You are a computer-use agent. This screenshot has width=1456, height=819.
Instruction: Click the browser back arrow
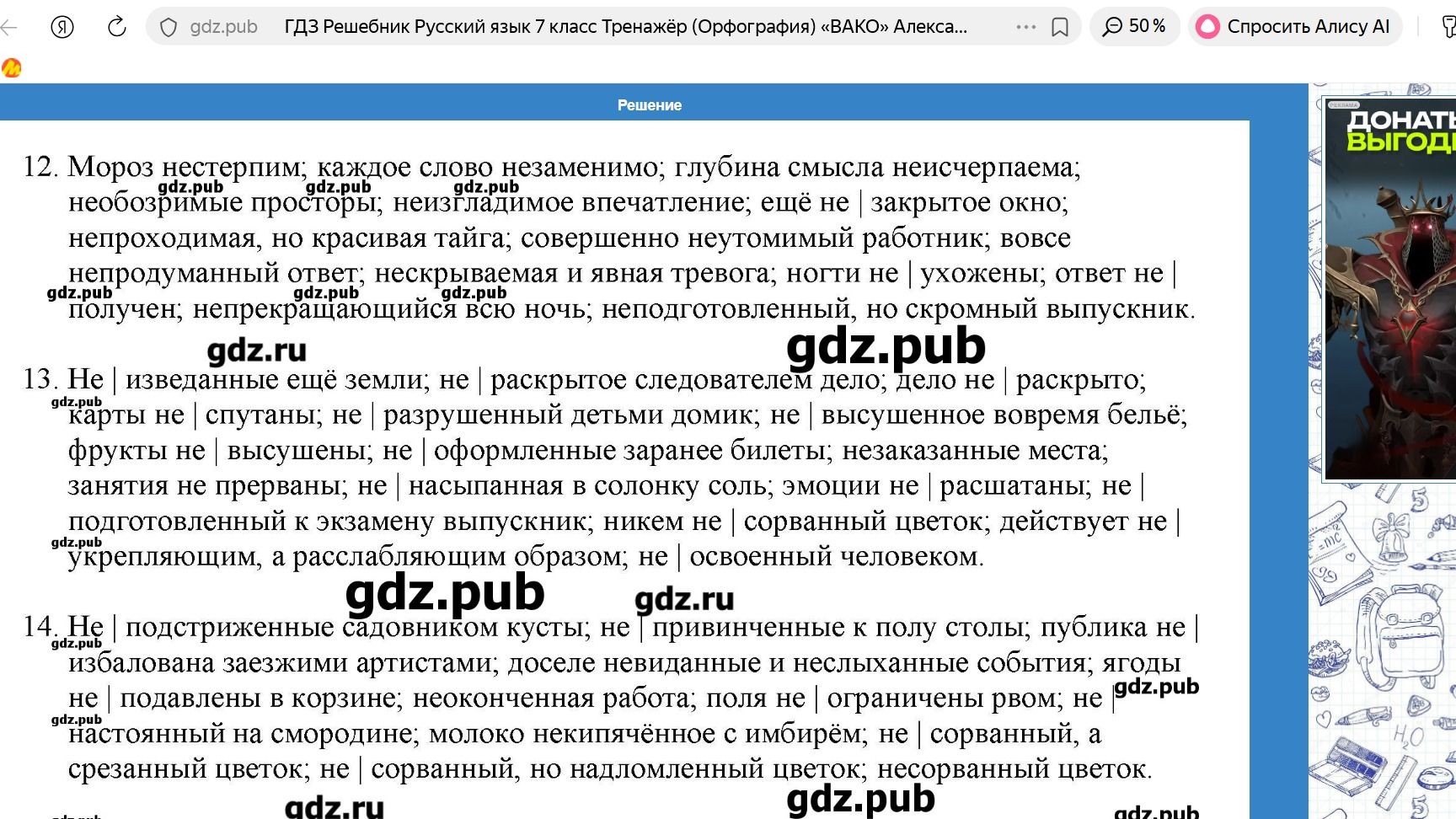coord(9,27)
